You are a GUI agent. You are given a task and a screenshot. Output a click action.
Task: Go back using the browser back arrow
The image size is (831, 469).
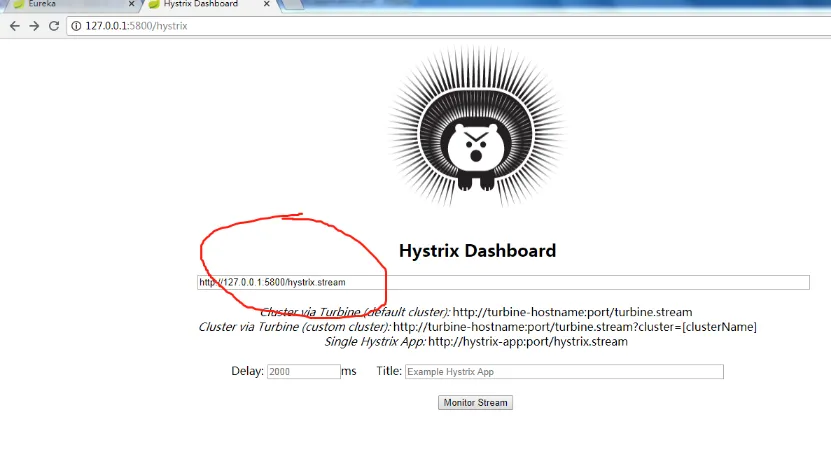[14, 26]
